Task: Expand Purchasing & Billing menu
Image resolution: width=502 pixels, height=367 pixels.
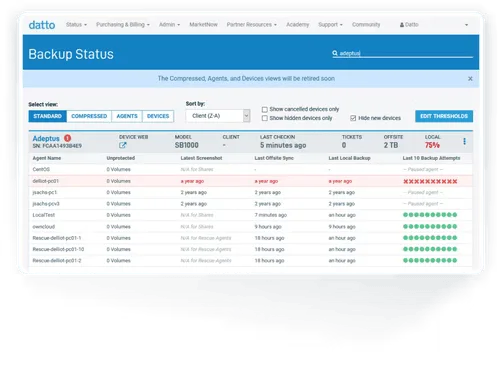Action: (123, 25)
